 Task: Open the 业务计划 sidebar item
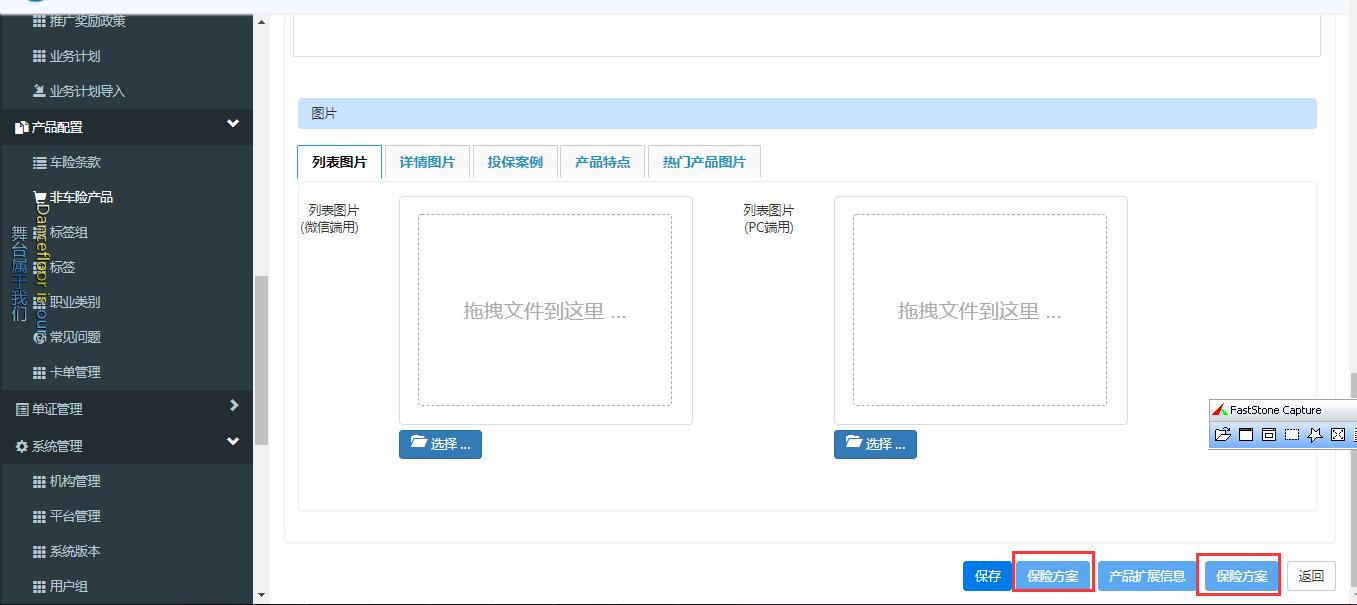(x=66, y=56)
